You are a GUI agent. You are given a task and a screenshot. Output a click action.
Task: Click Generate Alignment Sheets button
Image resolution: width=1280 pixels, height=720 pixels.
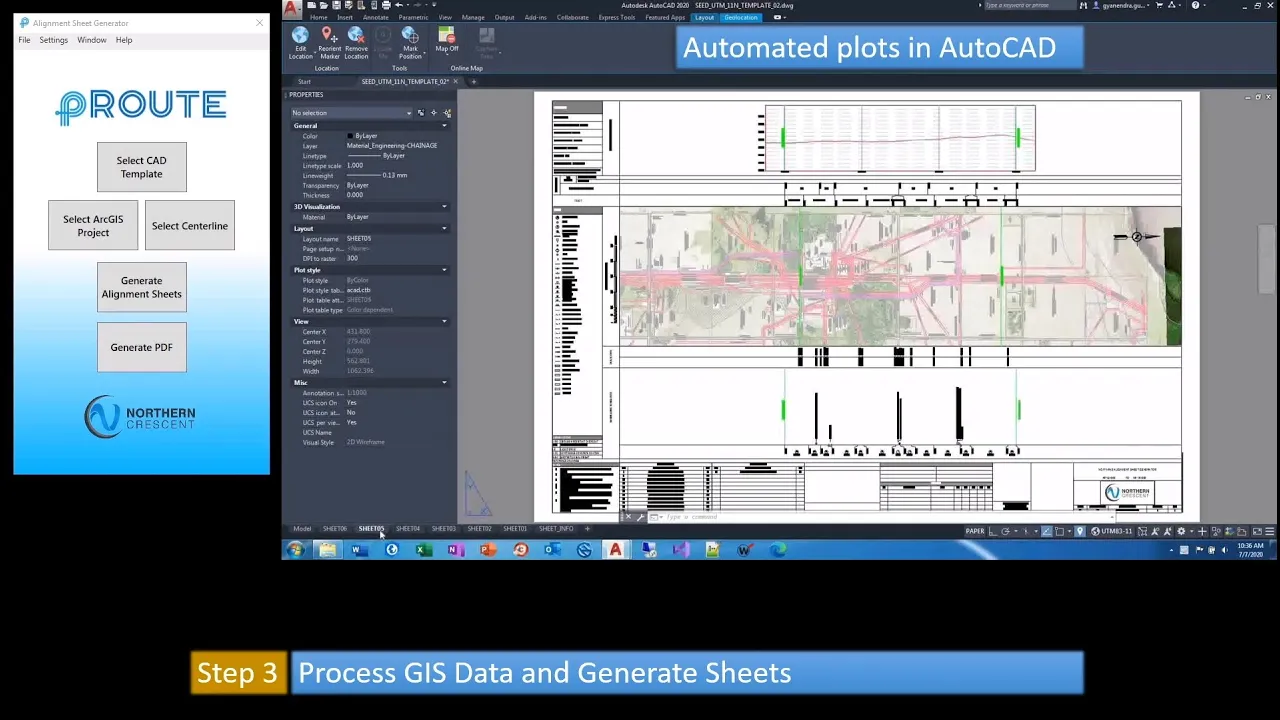point(141,287)
